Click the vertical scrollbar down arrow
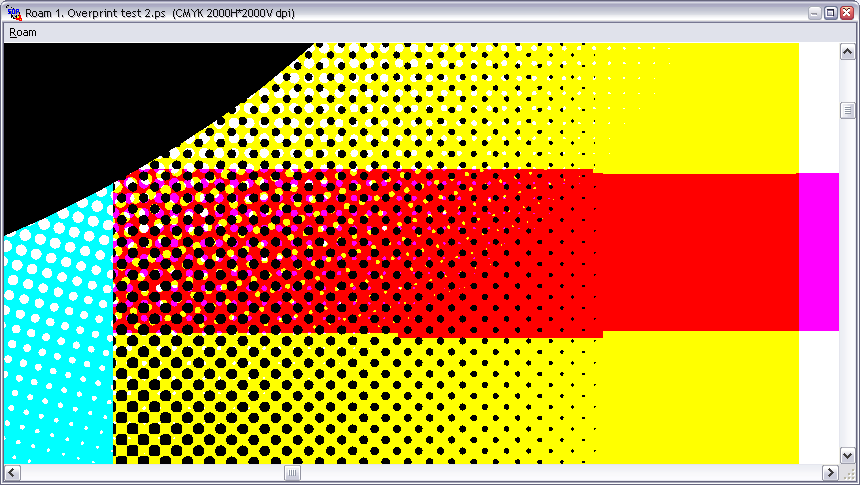The width and height of the screenshot is (860, 485). point(847,456)
